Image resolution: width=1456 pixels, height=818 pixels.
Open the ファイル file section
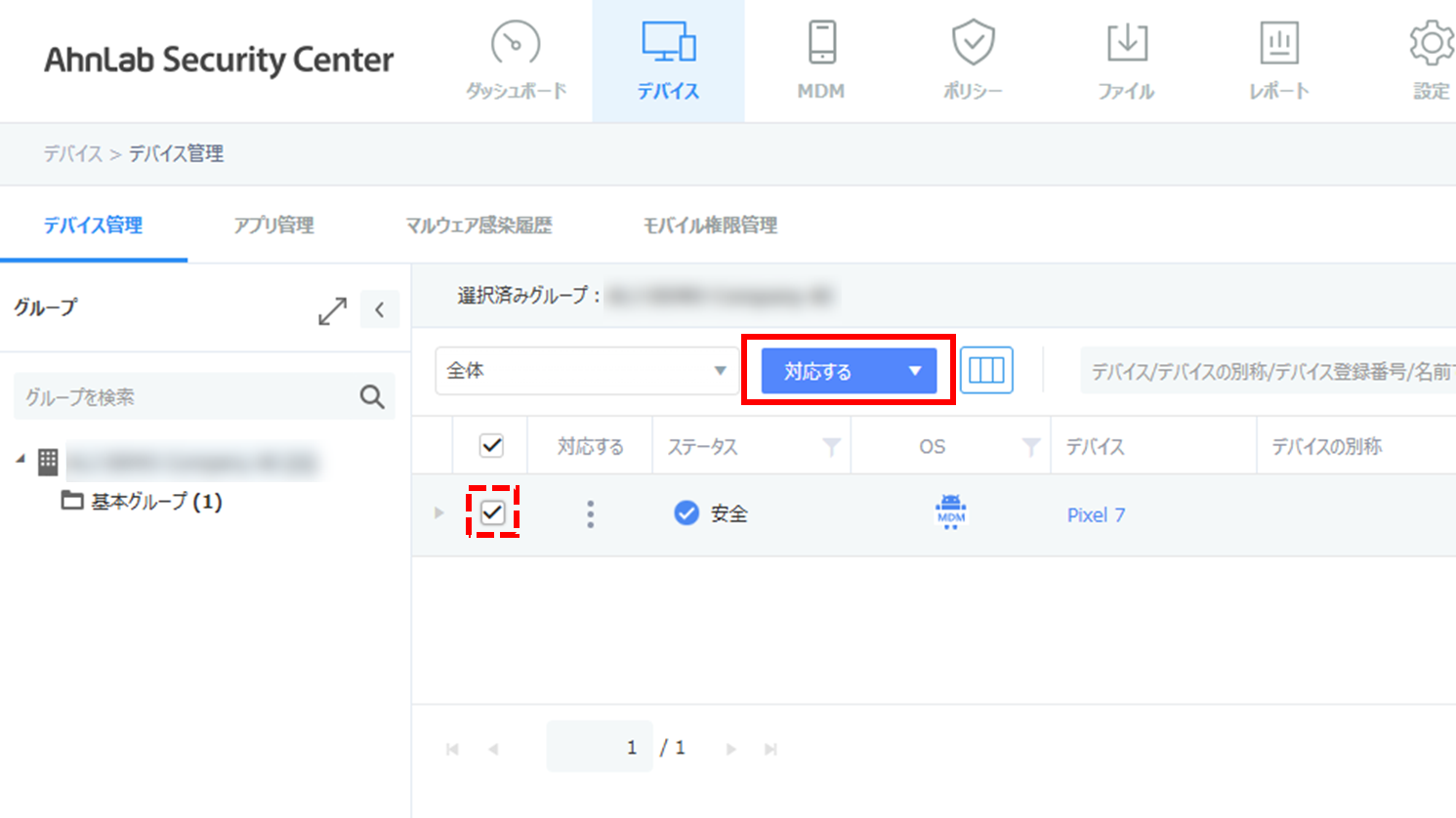coord(1126,61)
